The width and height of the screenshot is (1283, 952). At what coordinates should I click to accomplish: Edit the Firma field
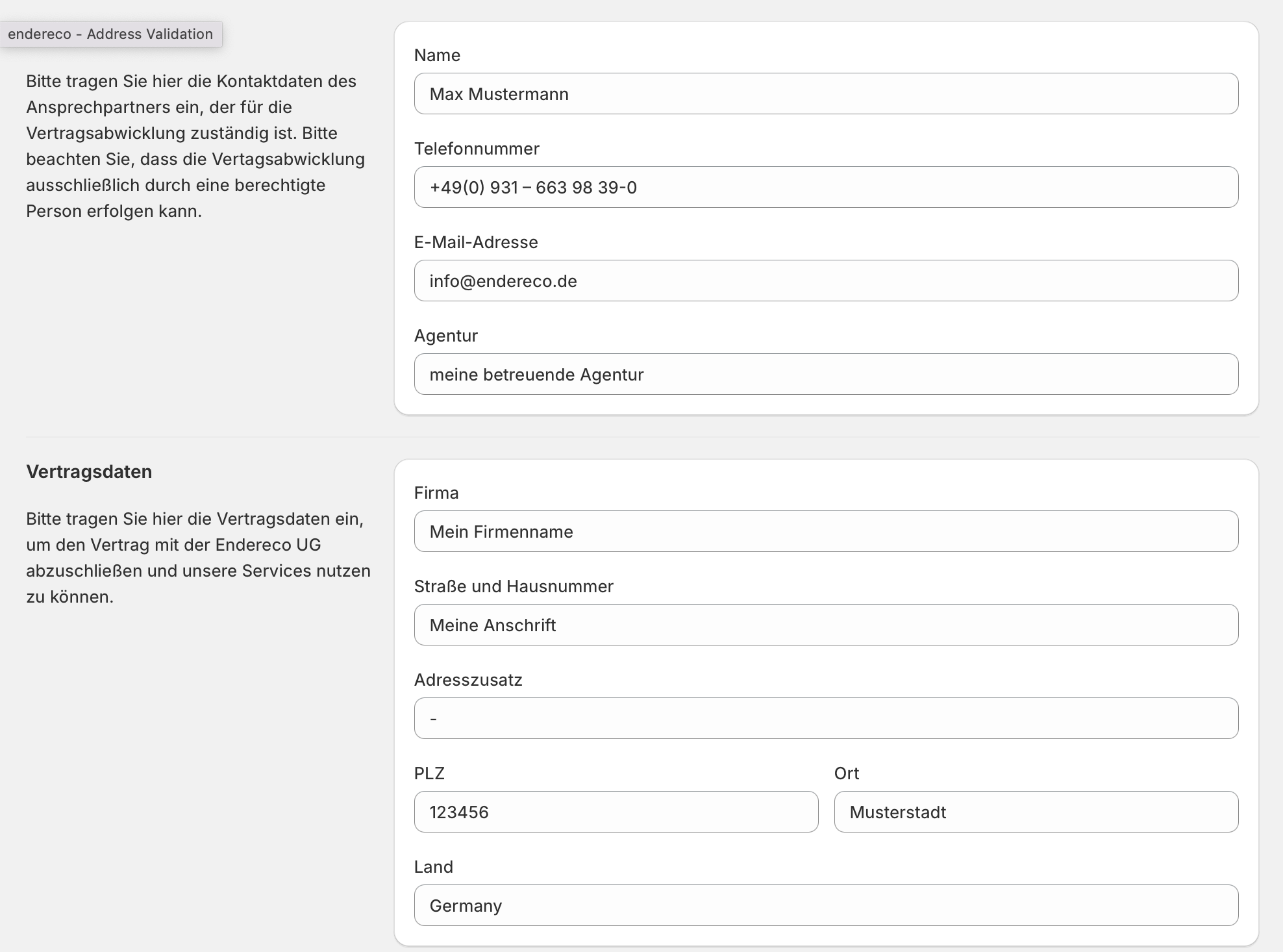(826, 531)
